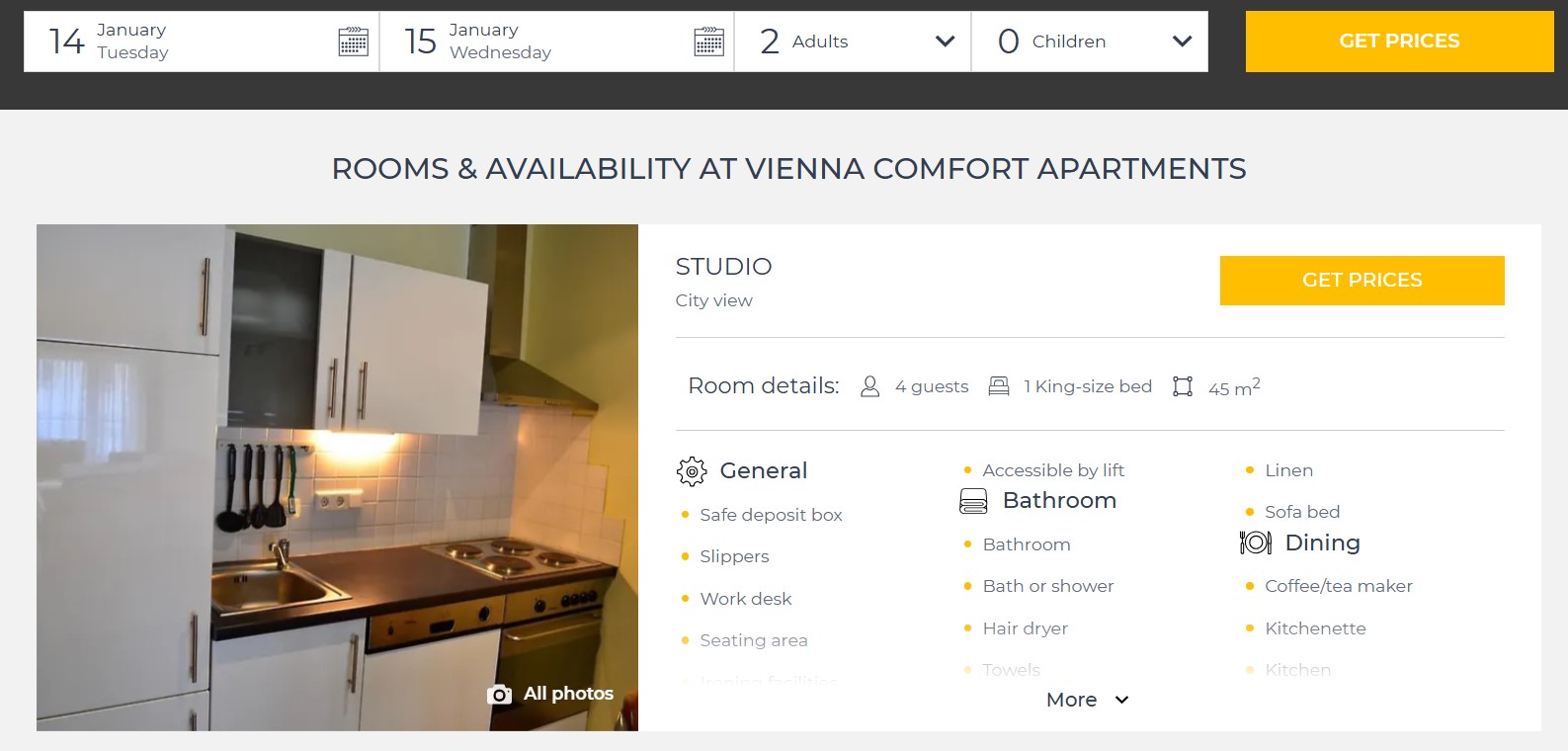
Task: Click the 1 King-size bed detail text
Action: click(x=1088, y=386)
